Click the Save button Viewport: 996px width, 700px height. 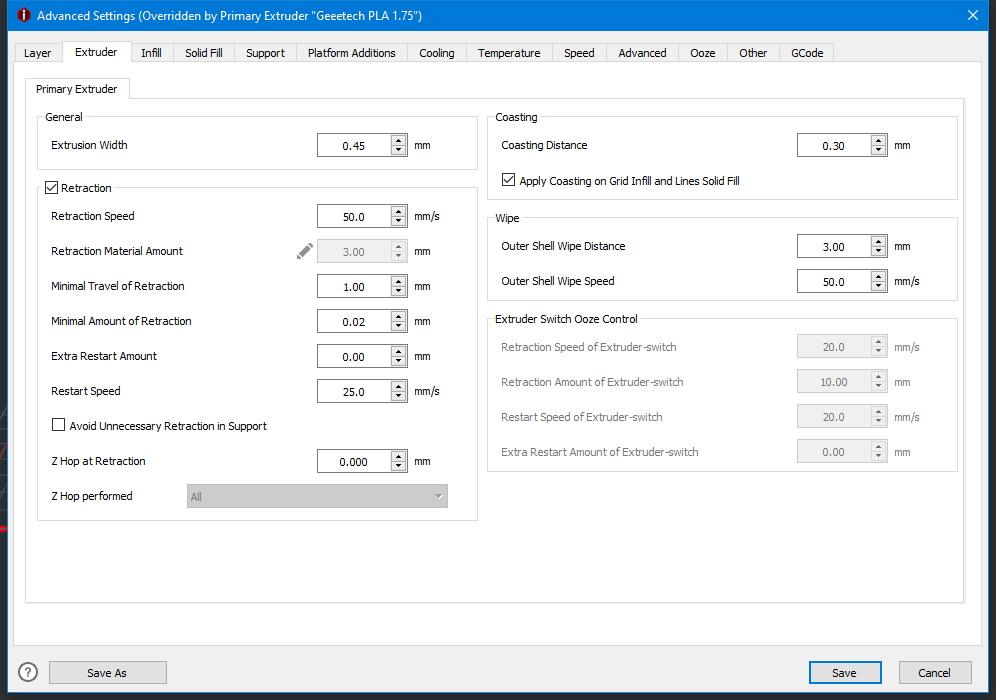(845, 673)
